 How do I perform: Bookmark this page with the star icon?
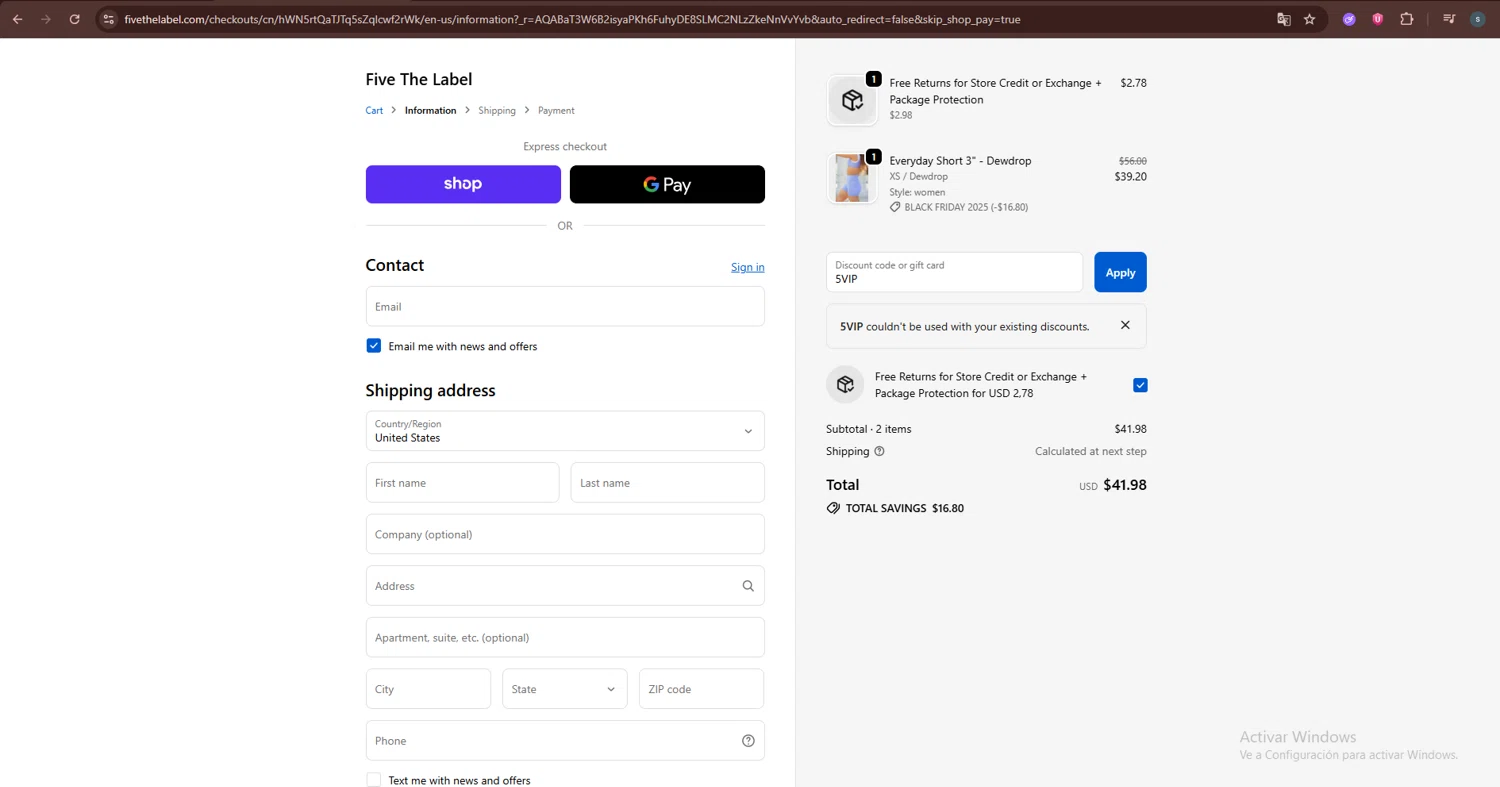[x=1310, y=19]
